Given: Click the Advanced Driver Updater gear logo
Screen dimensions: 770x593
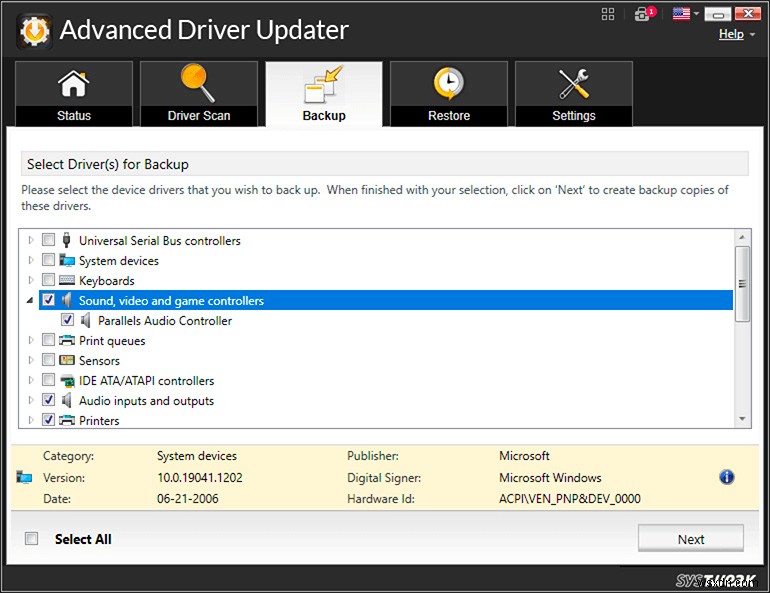Looking at the screenshot, I should (x=34, y=31).
